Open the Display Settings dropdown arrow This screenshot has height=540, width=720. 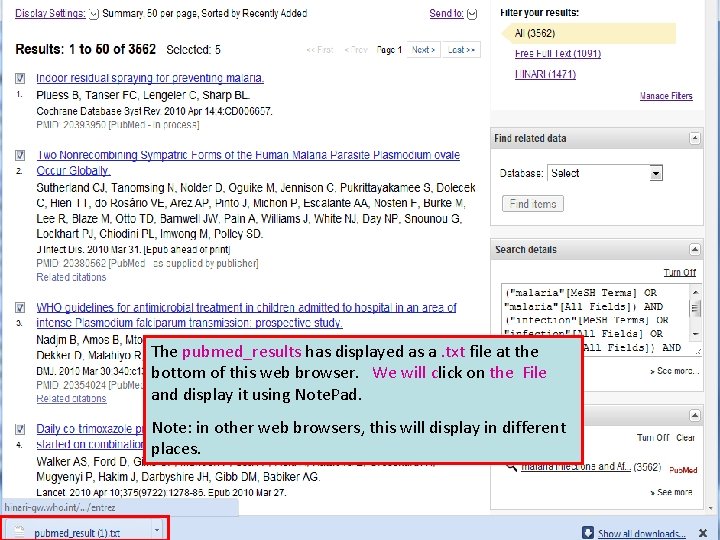click(x=93, y=14)
